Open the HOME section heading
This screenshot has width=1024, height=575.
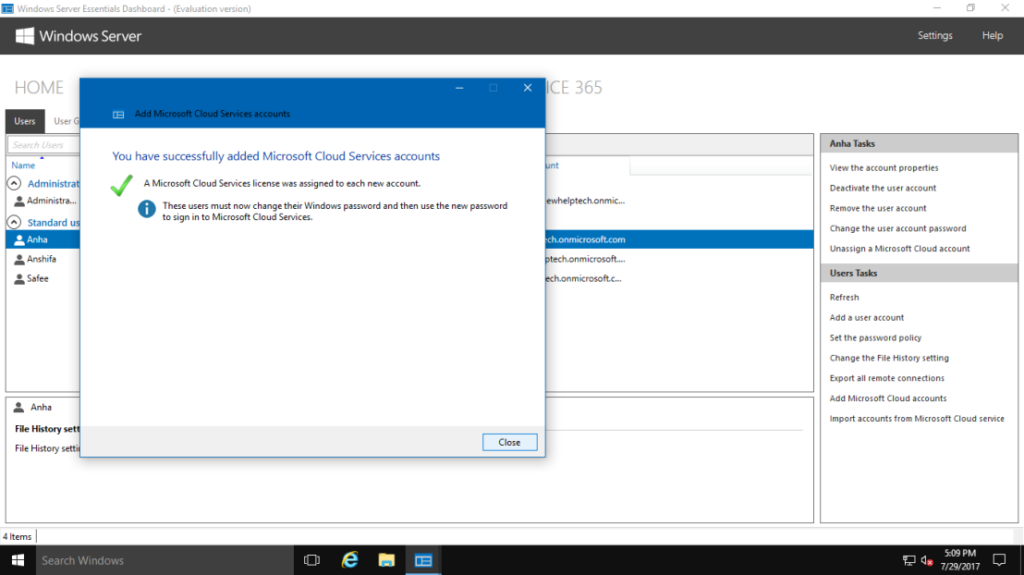coord(39,88)
